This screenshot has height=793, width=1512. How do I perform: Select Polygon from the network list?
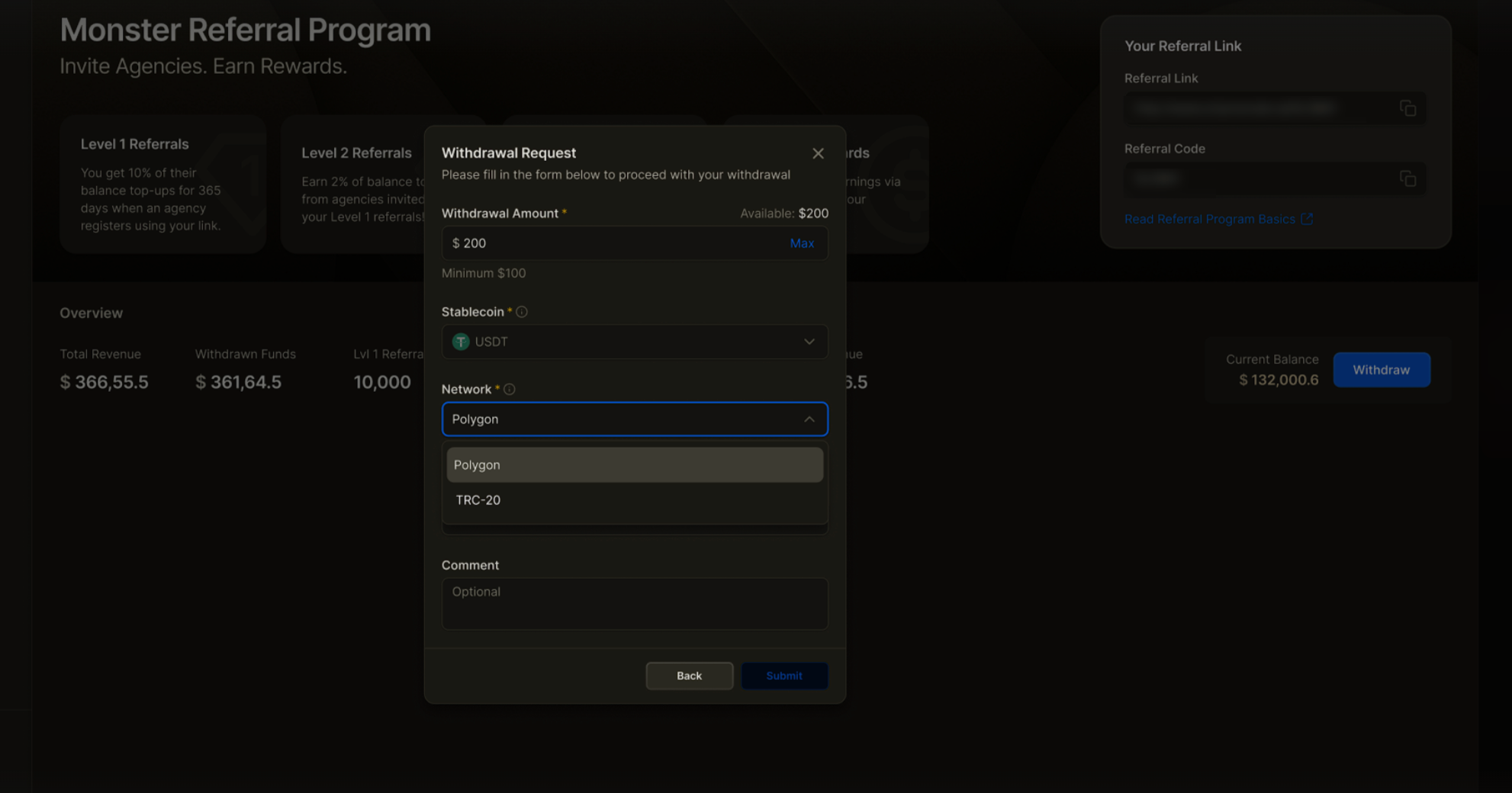[634, 464]
